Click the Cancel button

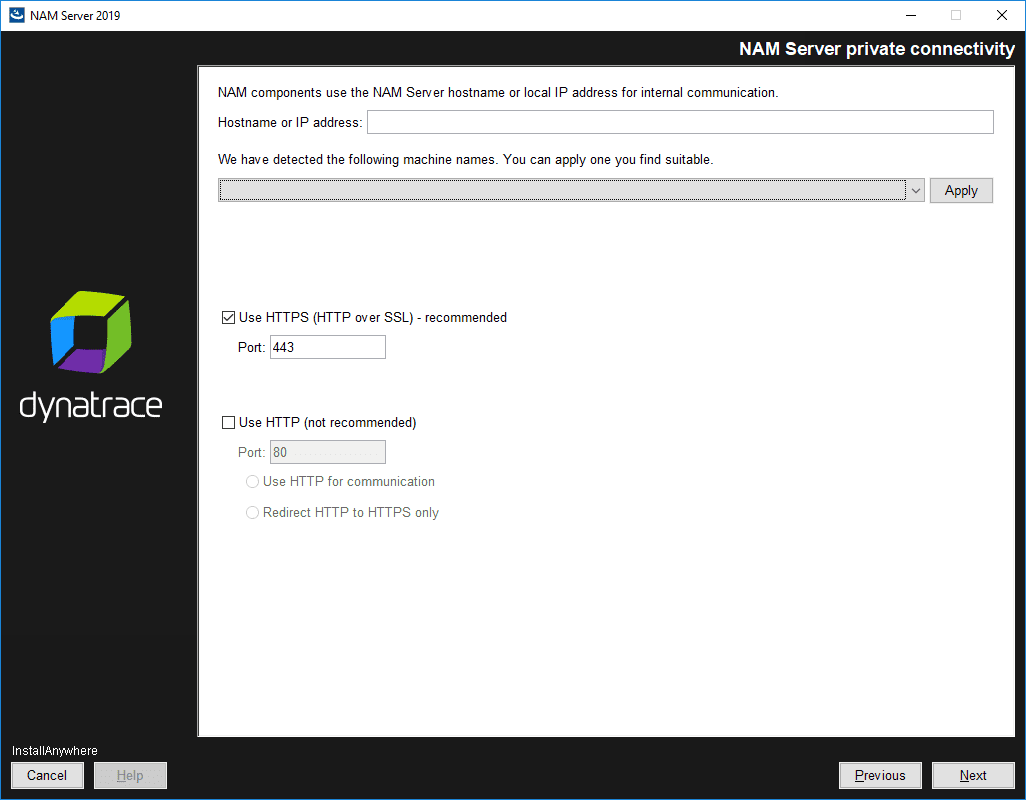point(47,775)
